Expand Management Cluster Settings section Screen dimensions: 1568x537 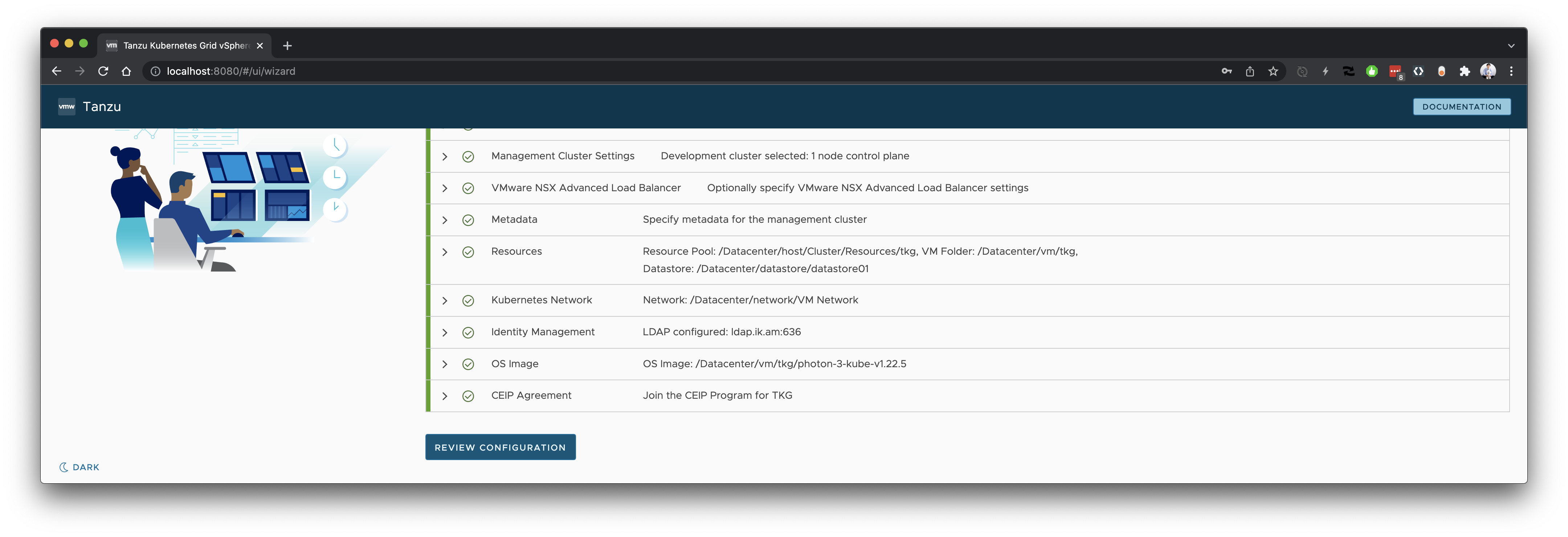click(445, 156)
